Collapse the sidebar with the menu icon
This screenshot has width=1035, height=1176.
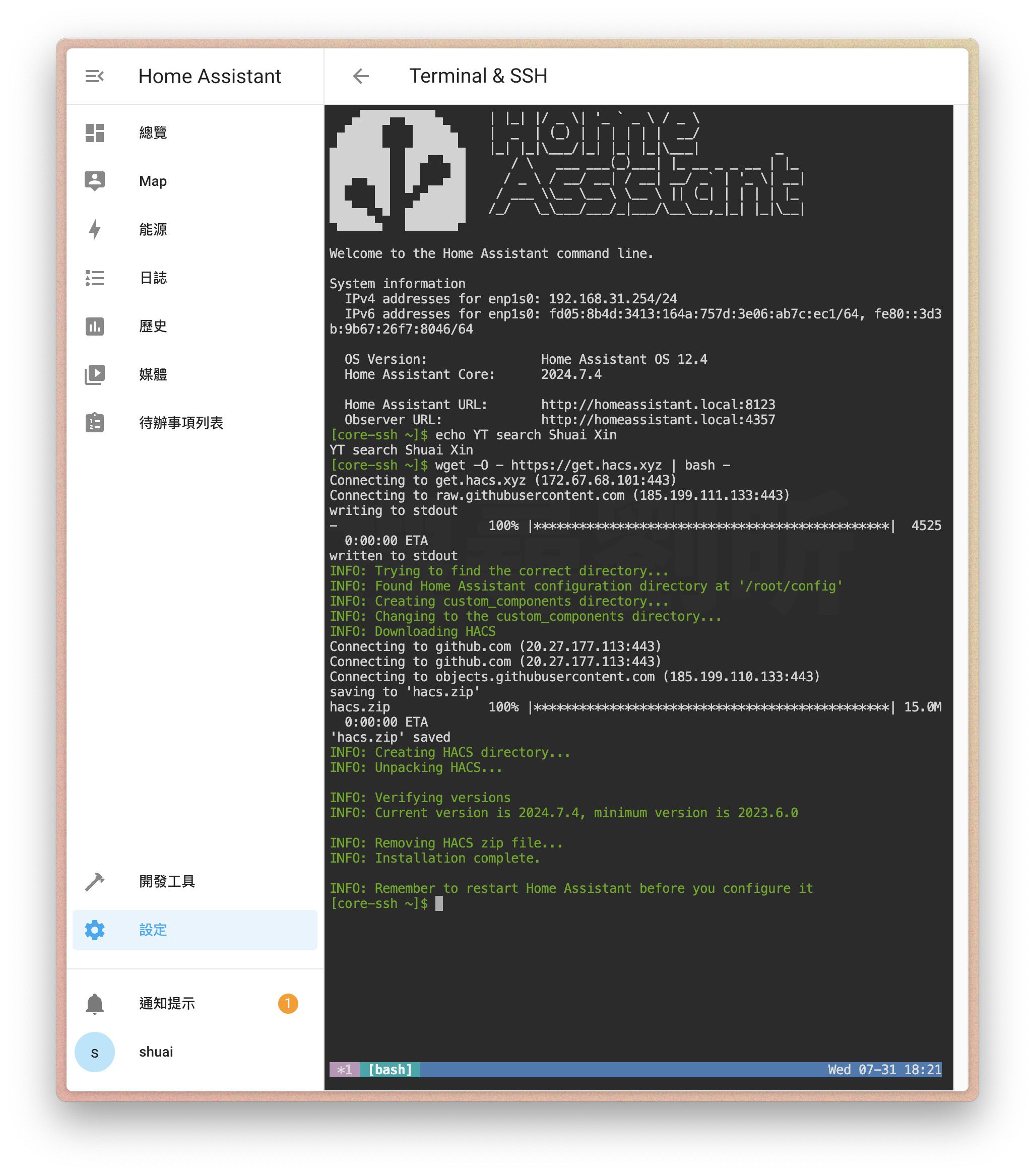pyautogui.click(x=94, y=76)
